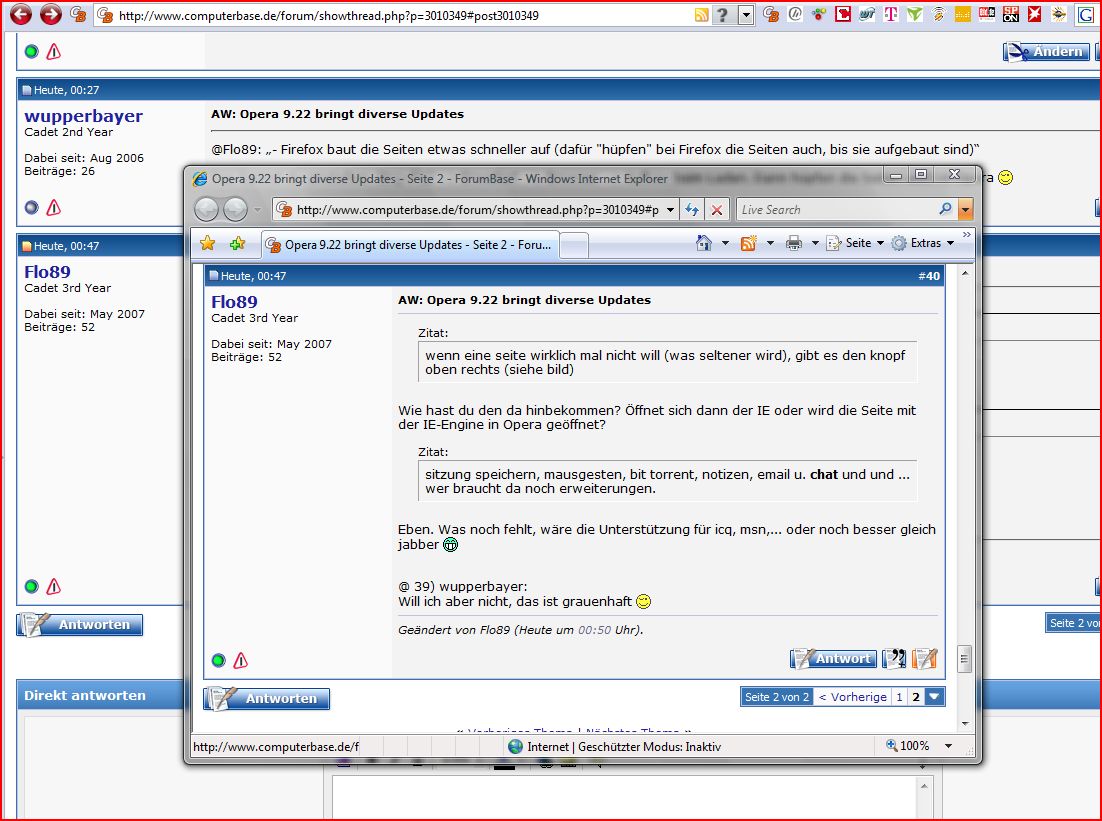
Task: Open Flo89 profile link in background page
Action: (x=47, y=271)
